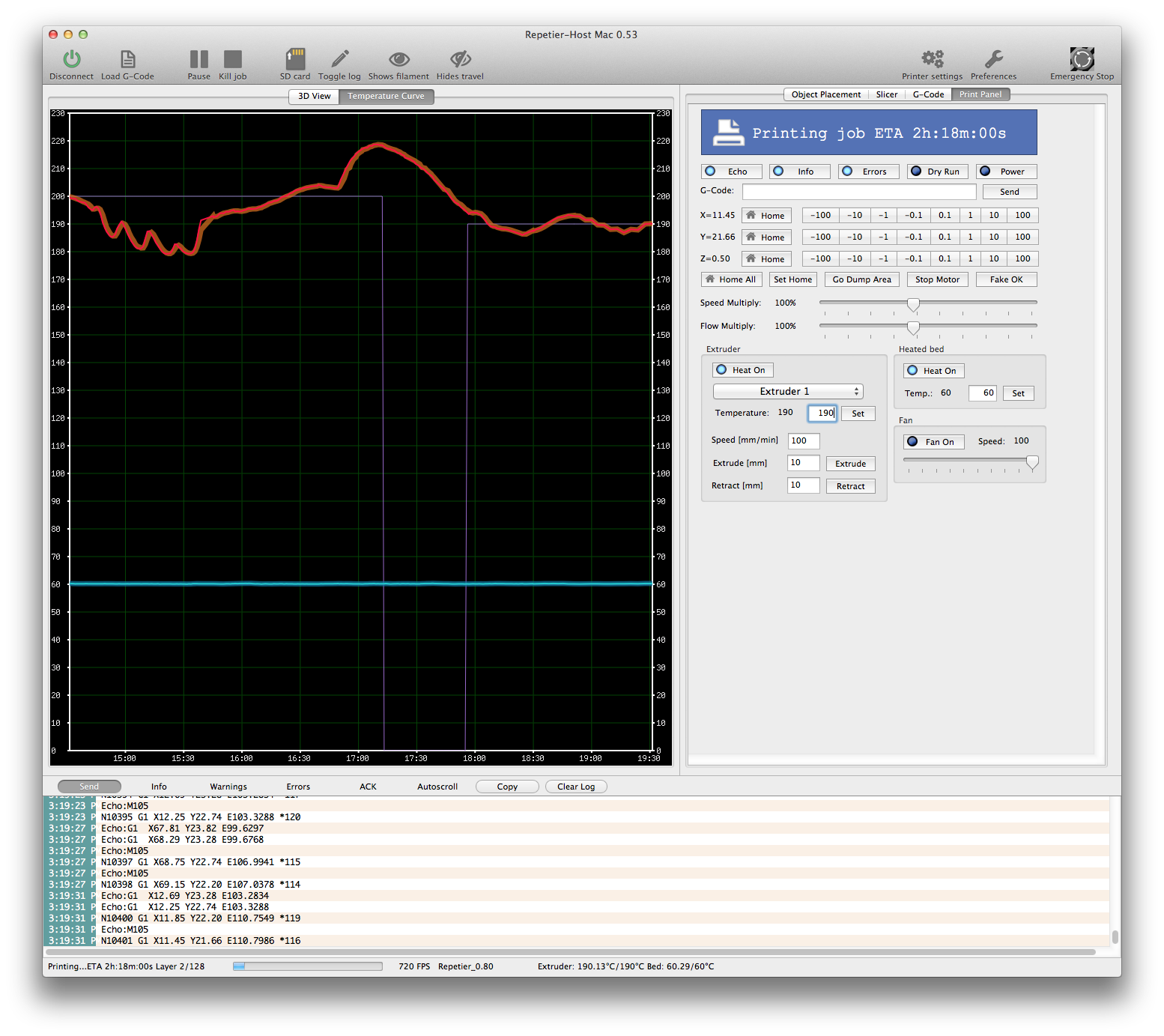1164x1036 pixels.
Task: Click the Disconnect power icon
Action: pos(71,59)
